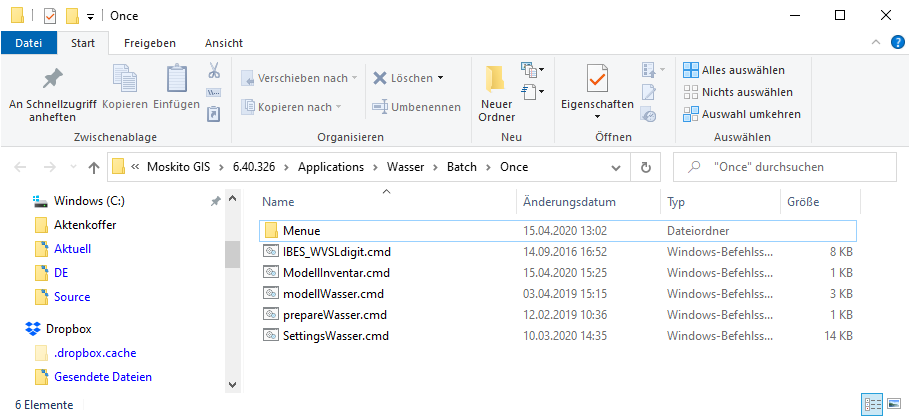Open the Löschen dropdown arrow
Image resolution: width=910 pixels, height=417 pixels.
tap(440, 78)
